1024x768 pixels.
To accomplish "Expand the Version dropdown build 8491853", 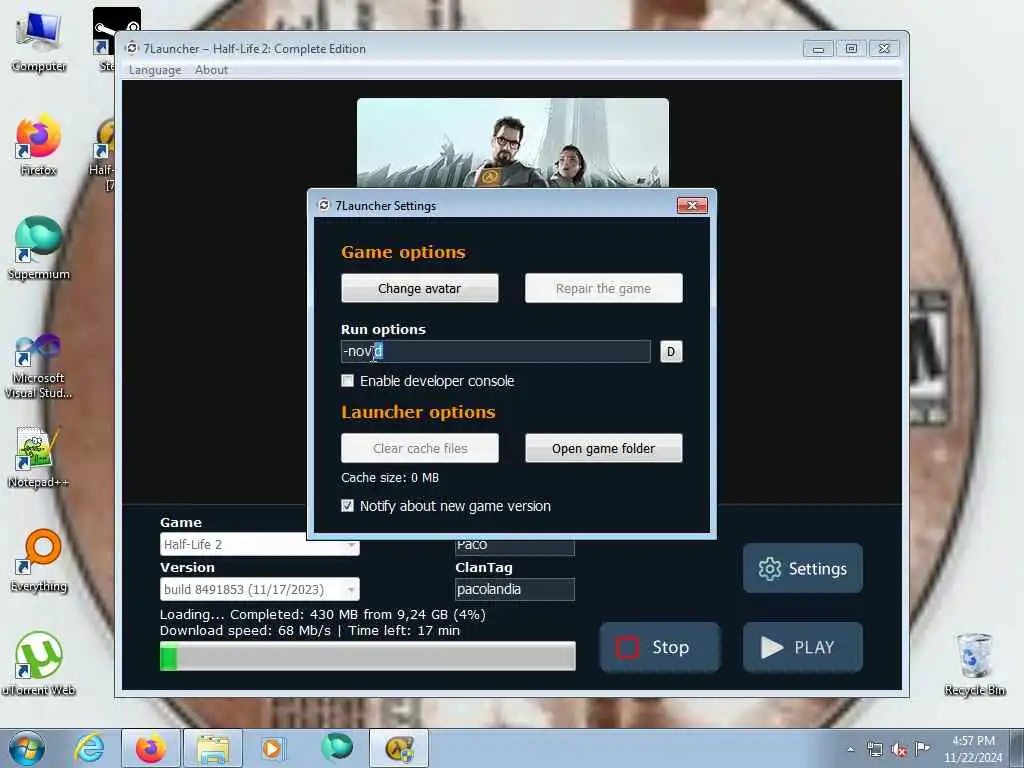I will [x=351, y=589].
